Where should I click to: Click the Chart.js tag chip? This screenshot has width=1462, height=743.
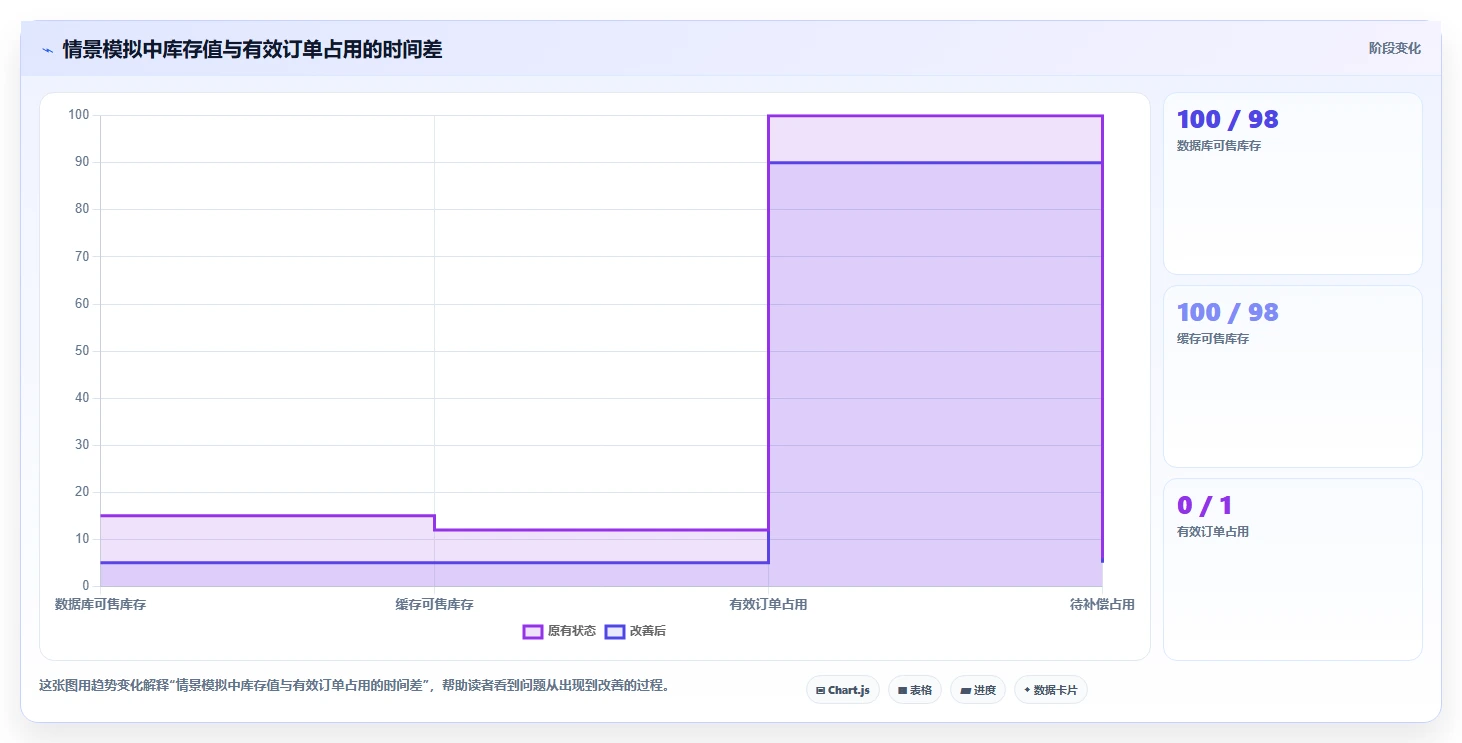[x=843, y=690]
